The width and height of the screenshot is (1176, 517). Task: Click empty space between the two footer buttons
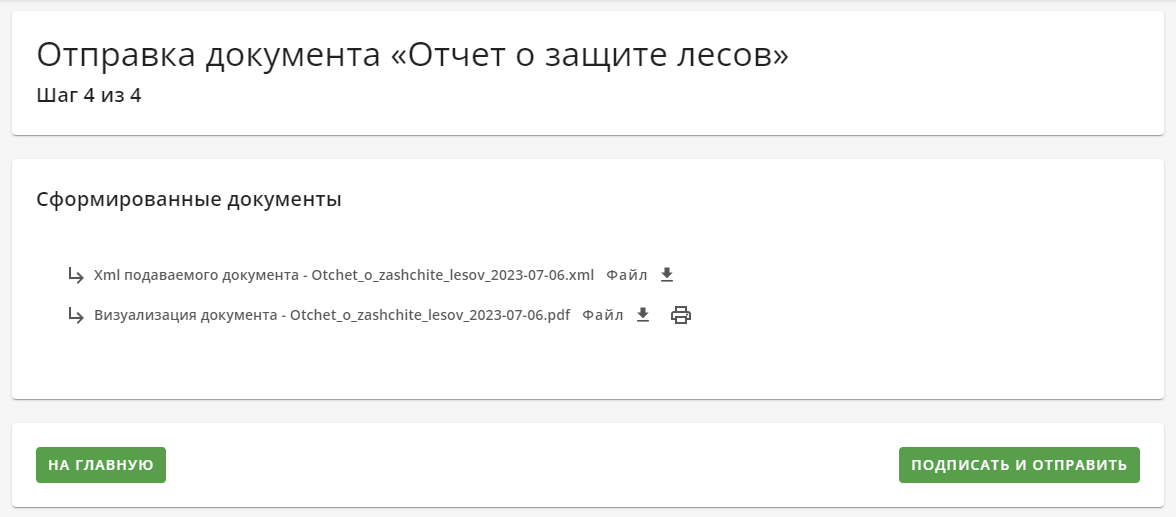(x=532, y=465)
